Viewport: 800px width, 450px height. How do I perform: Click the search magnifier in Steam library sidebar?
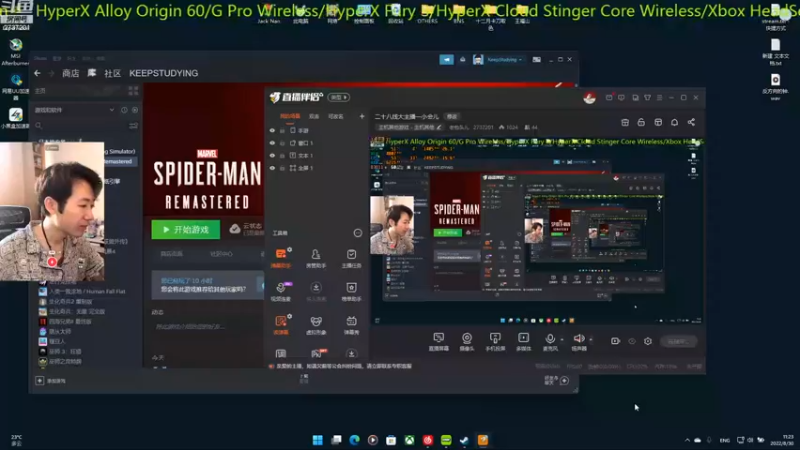tap(39, 126)
